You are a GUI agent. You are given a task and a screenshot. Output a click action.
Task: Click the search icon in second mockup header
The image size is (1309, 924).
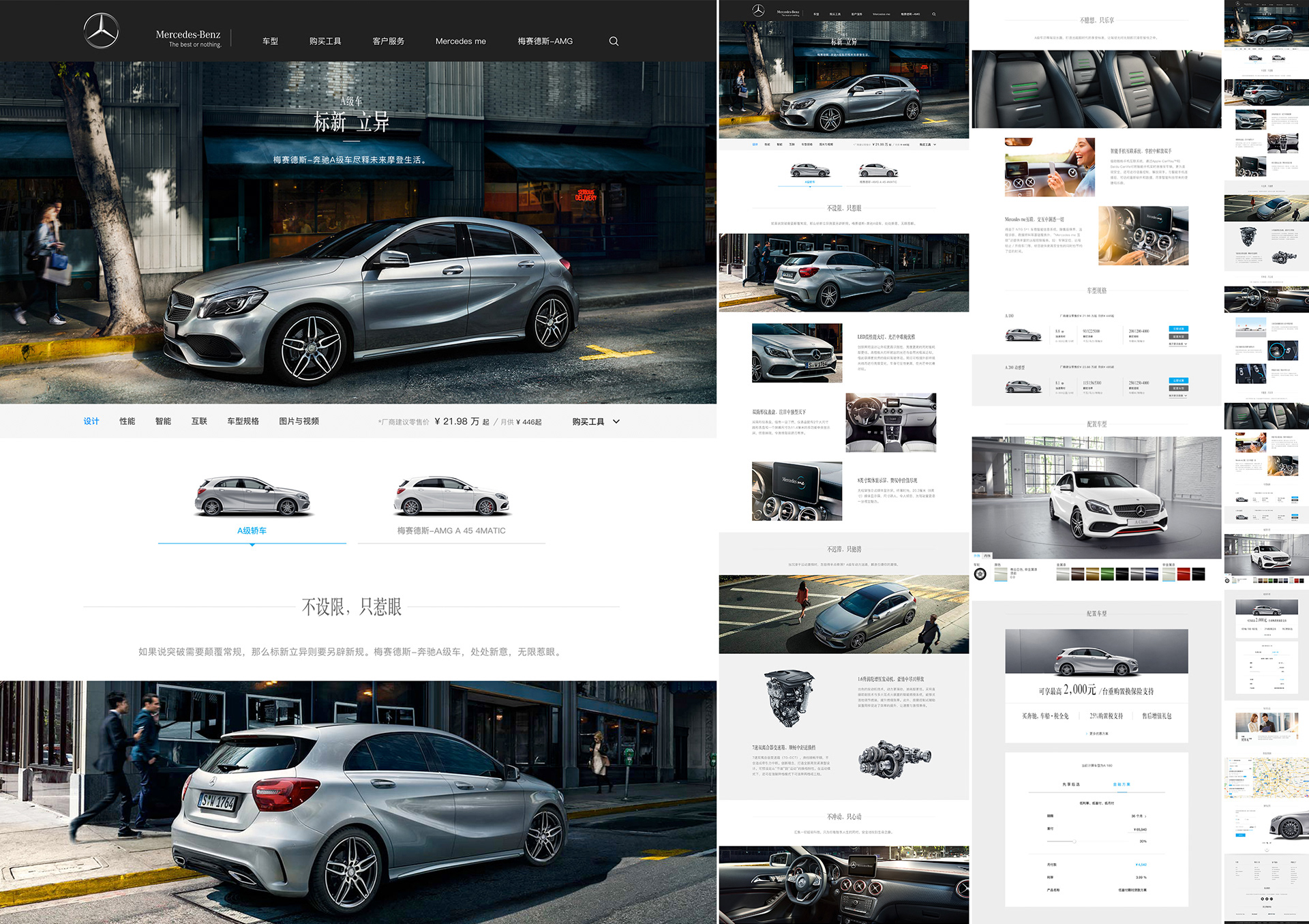tap(934, 14)
